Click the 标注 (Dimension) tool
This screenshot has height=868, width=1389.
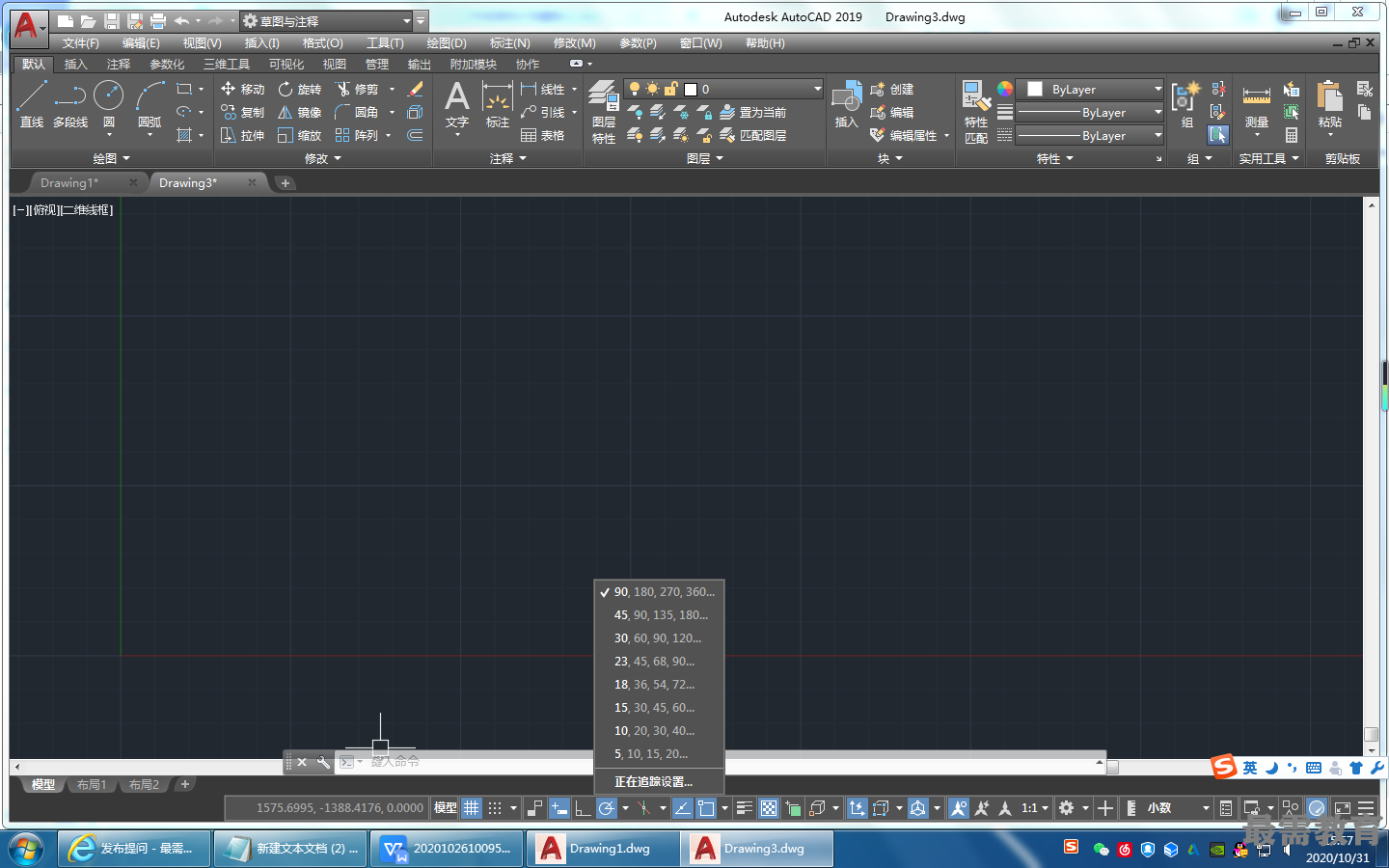(497, 104)
